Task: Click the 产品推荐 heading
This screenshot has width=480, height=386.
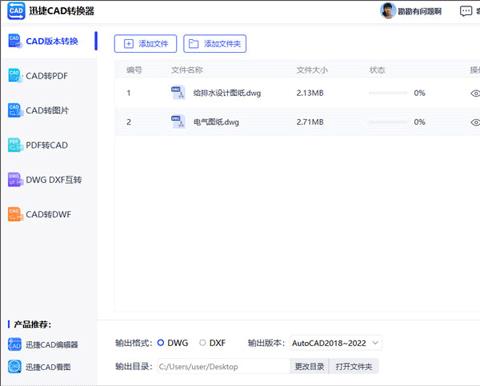Action: click(x=33, y=324)
